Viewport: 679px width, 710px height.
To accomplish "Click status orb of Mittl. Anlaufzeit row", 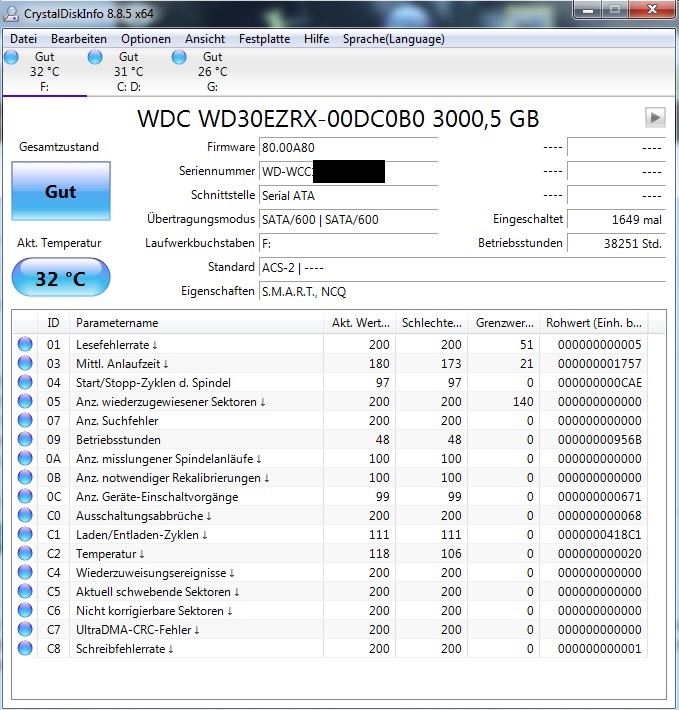I will tap(25, 363).
